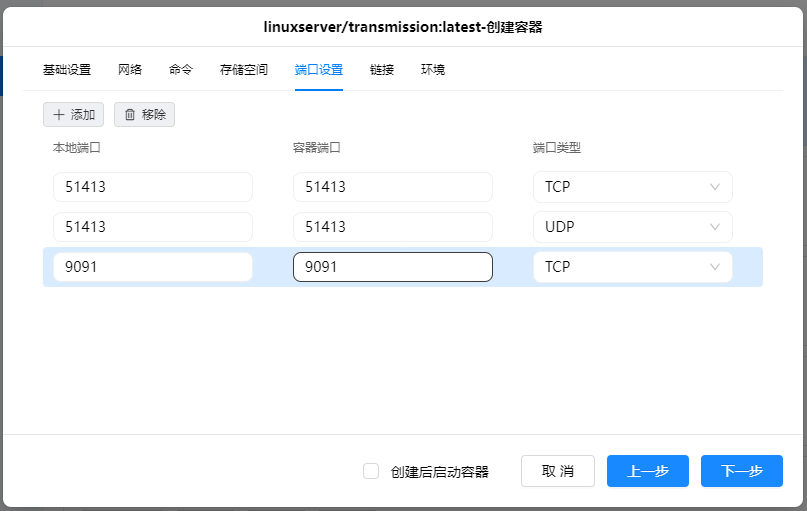807x511 pixels.
Task: Enable the 创建后启动容器 checkbox
Action: click(371, 471)
